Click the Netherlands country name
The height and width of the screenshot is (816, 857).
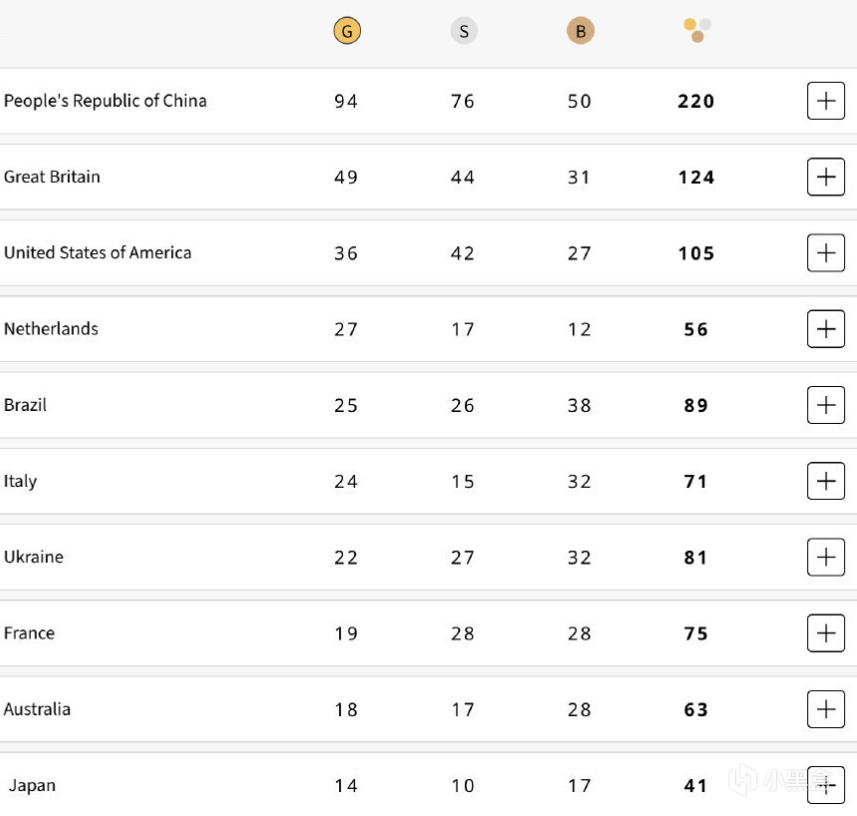coord(51,329)
